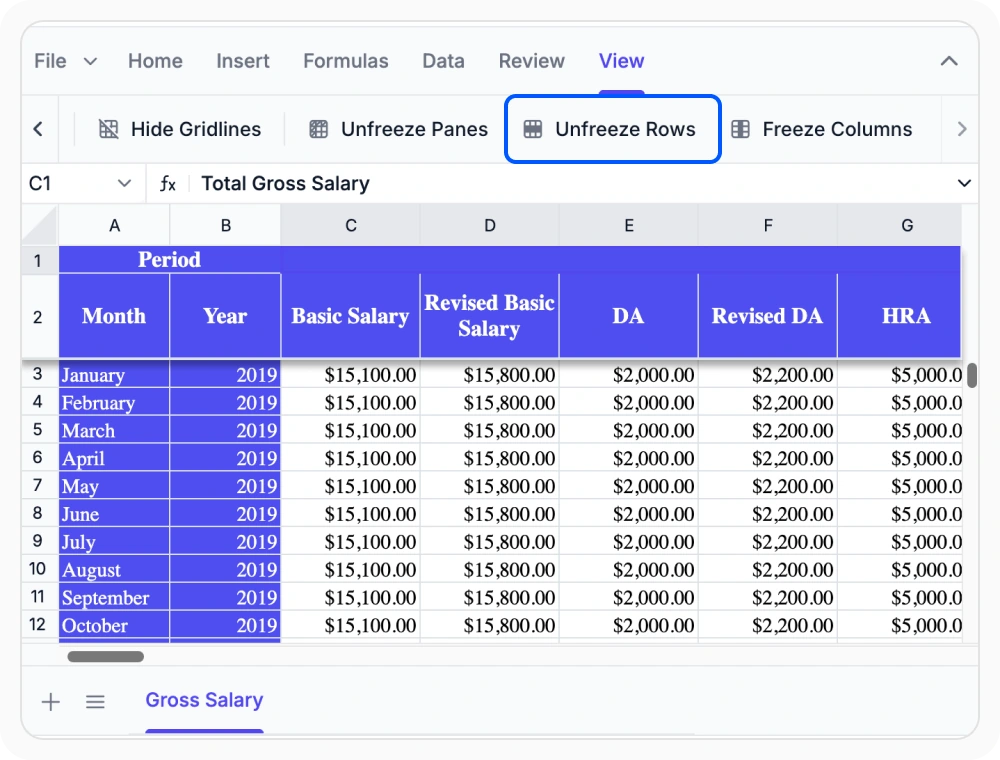
Task: Open the Data tab
Action: click(443, 61)
